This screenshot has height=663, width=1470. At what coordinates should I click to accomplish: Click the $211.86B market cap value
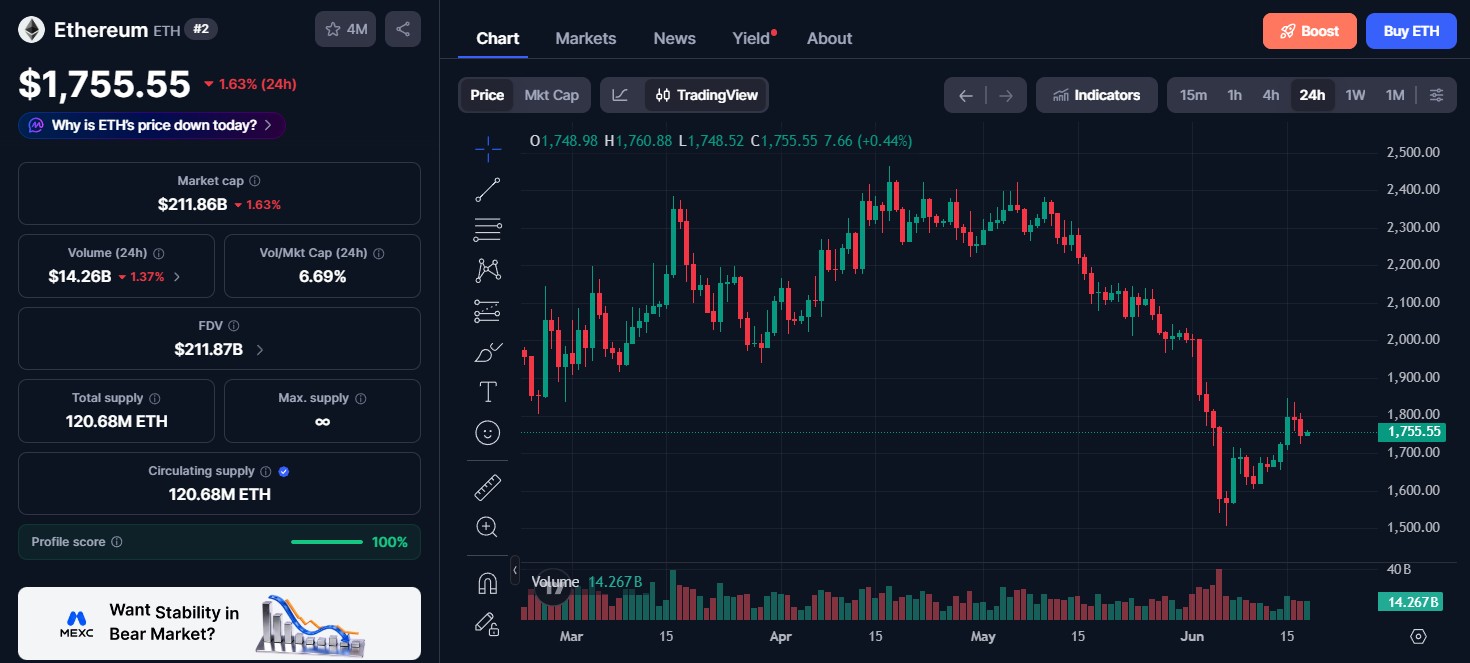193,204
